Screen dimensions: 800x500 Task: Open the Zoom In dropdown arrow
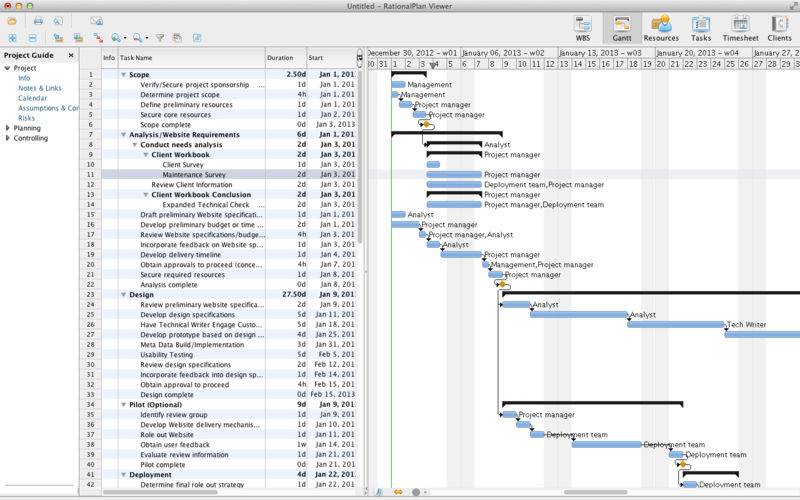[x=125, y=38]
